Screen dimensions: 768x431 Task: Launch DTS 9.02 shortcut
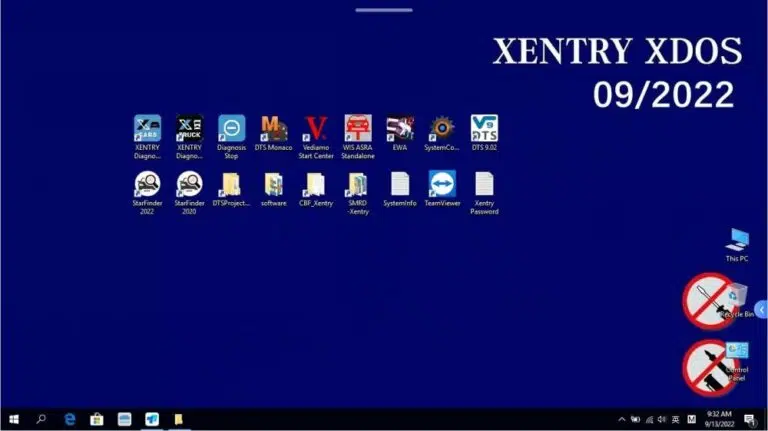(484, 129)
